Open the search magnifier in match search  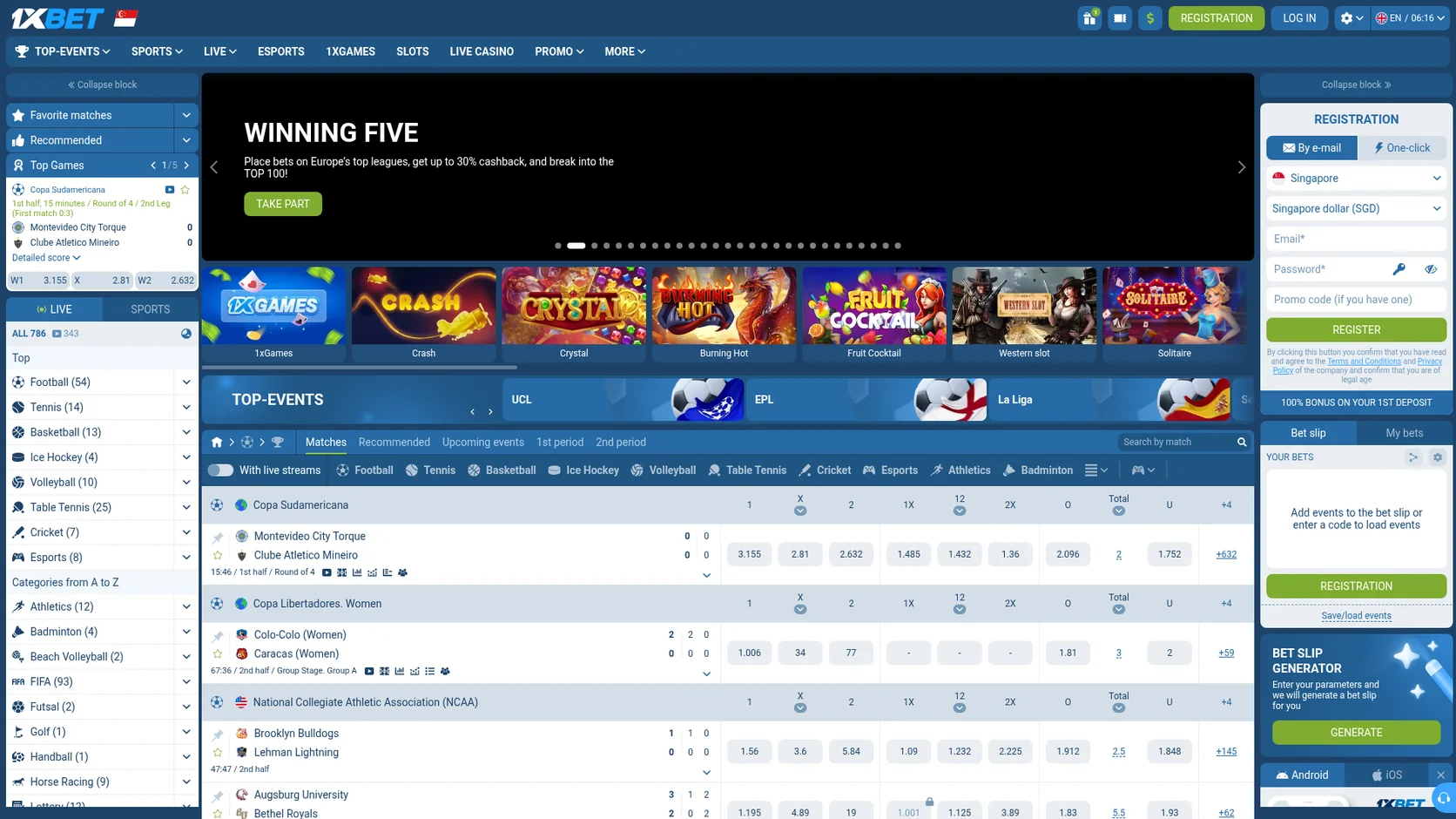[x=1242, y=443]
